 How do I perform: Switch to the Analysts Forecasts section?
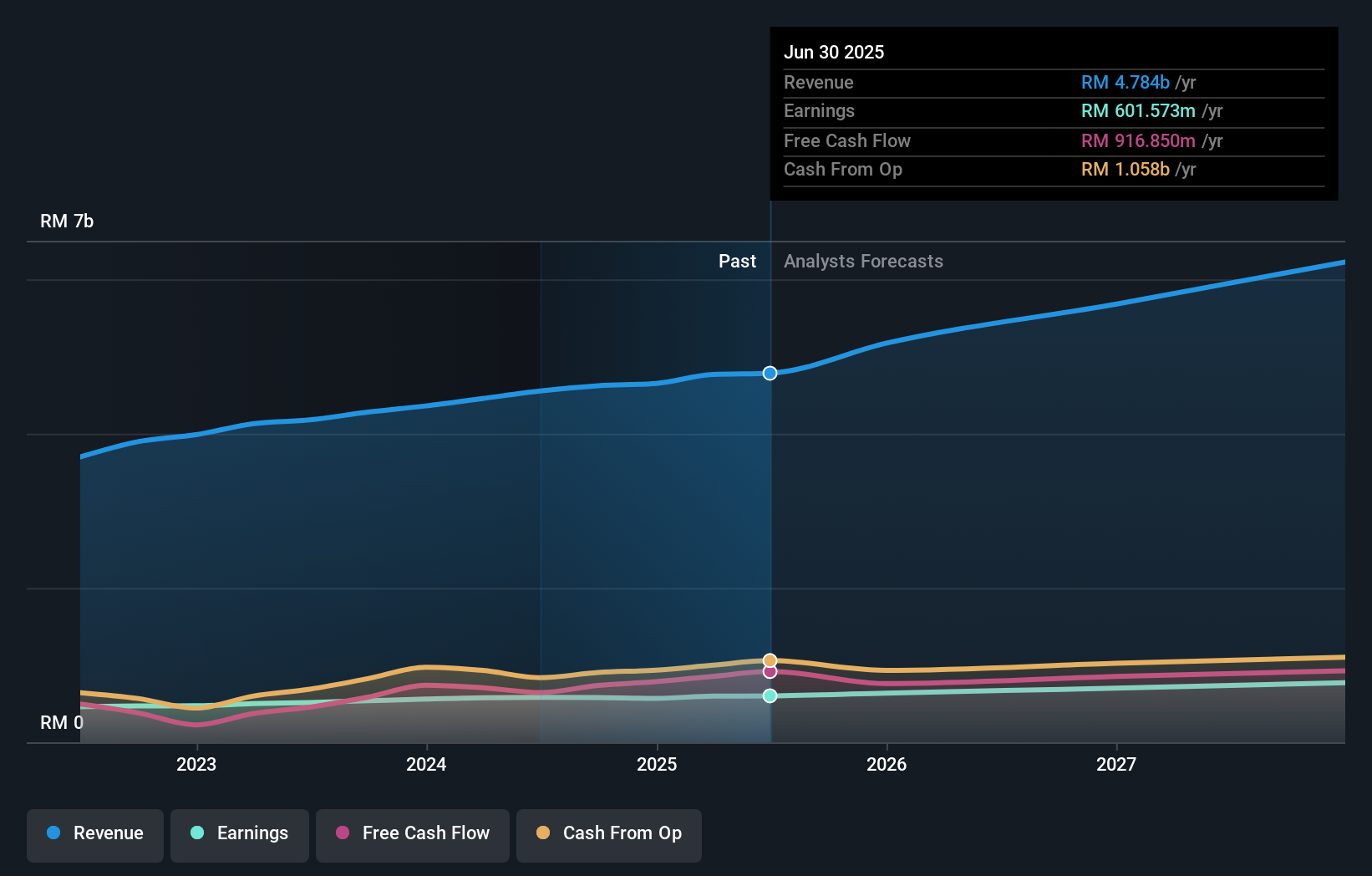click(x=863, y=261)
